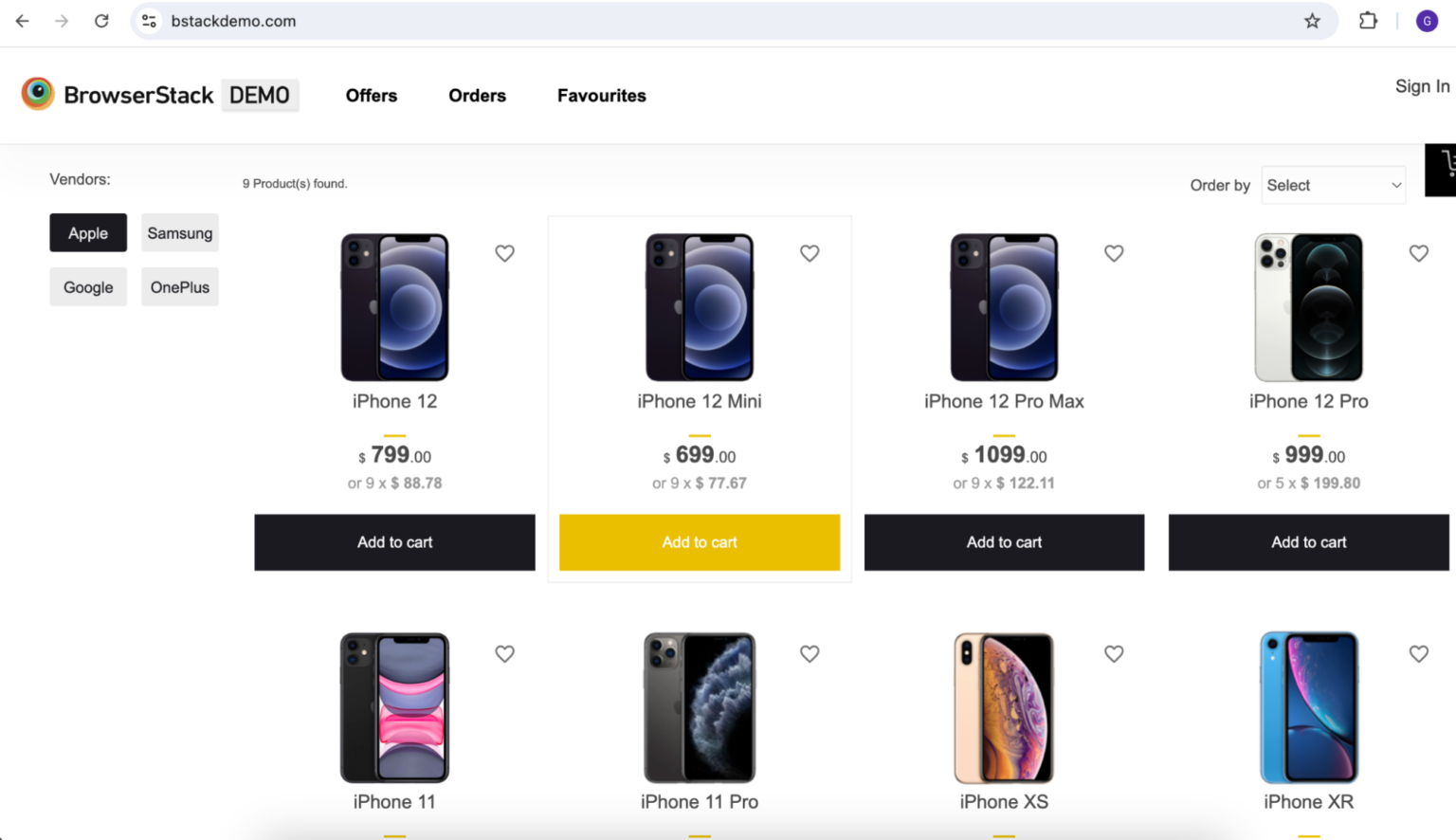Filter products by Samsung vendor
The height and width of the screenshot is (840, 1456).
click(180, 233)
